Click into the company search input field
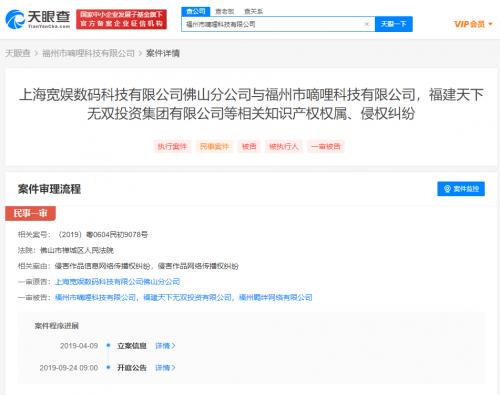 (x=272, y=24)
